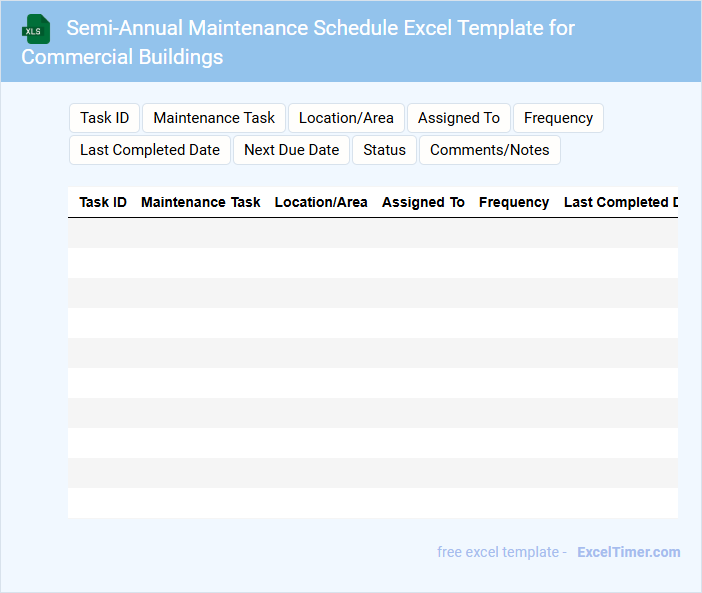
Task: Click the Task ID column header
Action: [103, 202]
